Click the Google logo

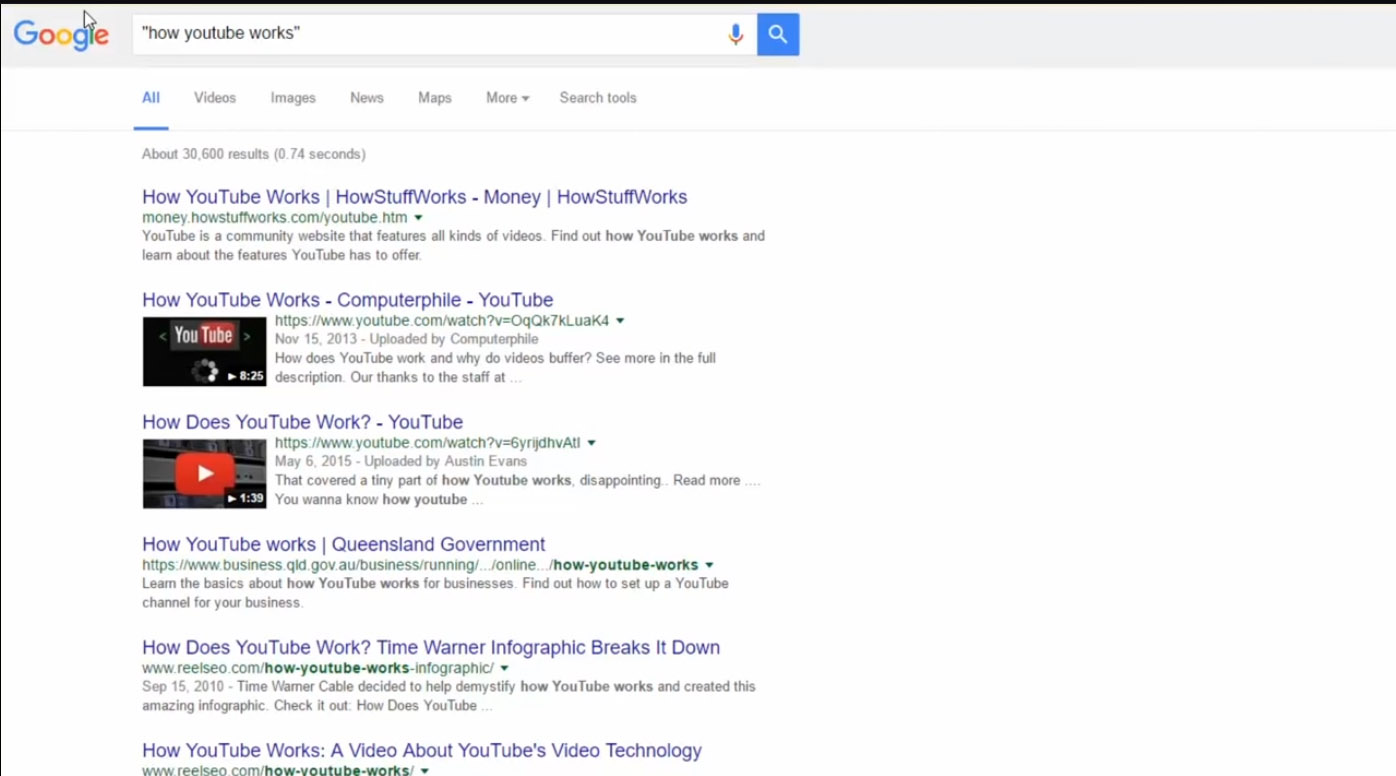(61, 34)
